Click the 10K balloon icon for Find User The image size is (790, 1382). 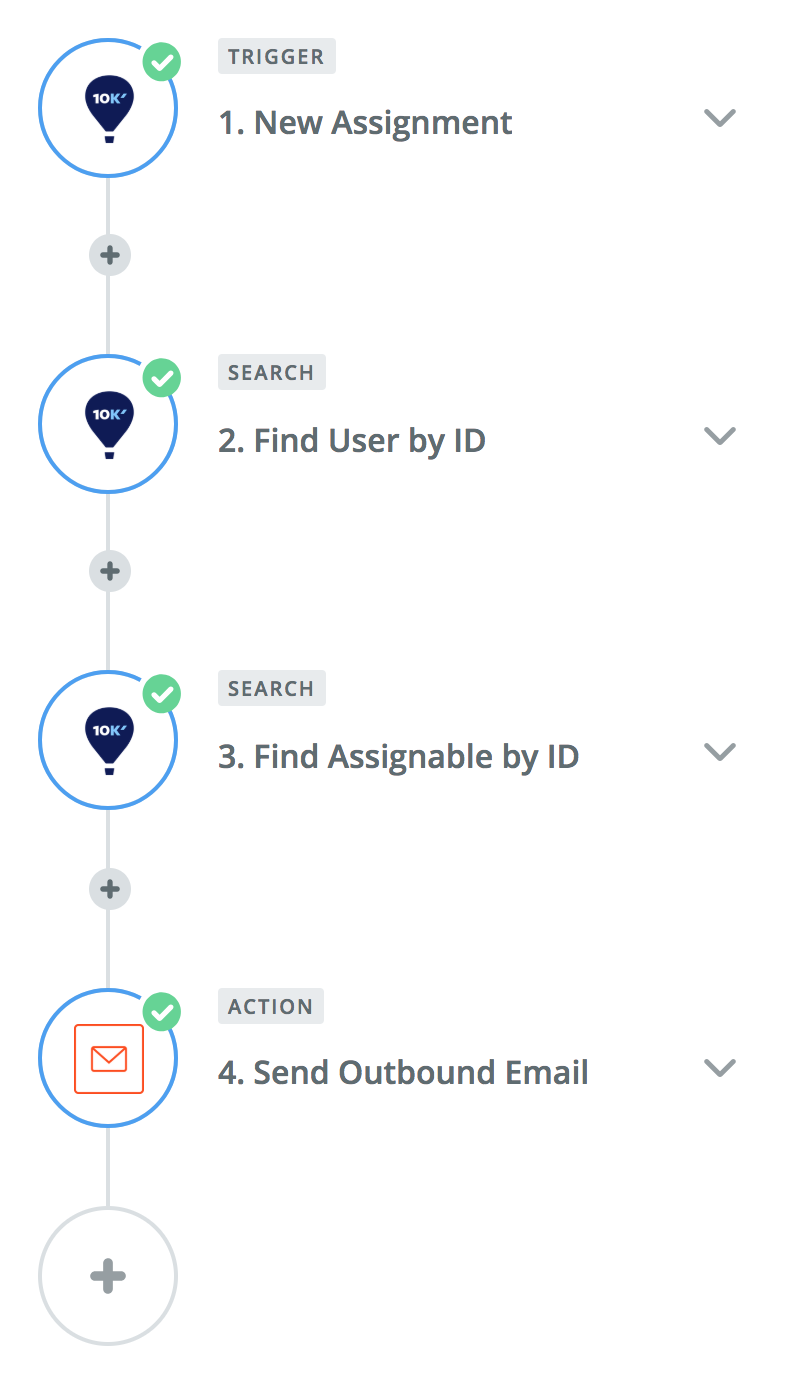click(x=108, y=424)
